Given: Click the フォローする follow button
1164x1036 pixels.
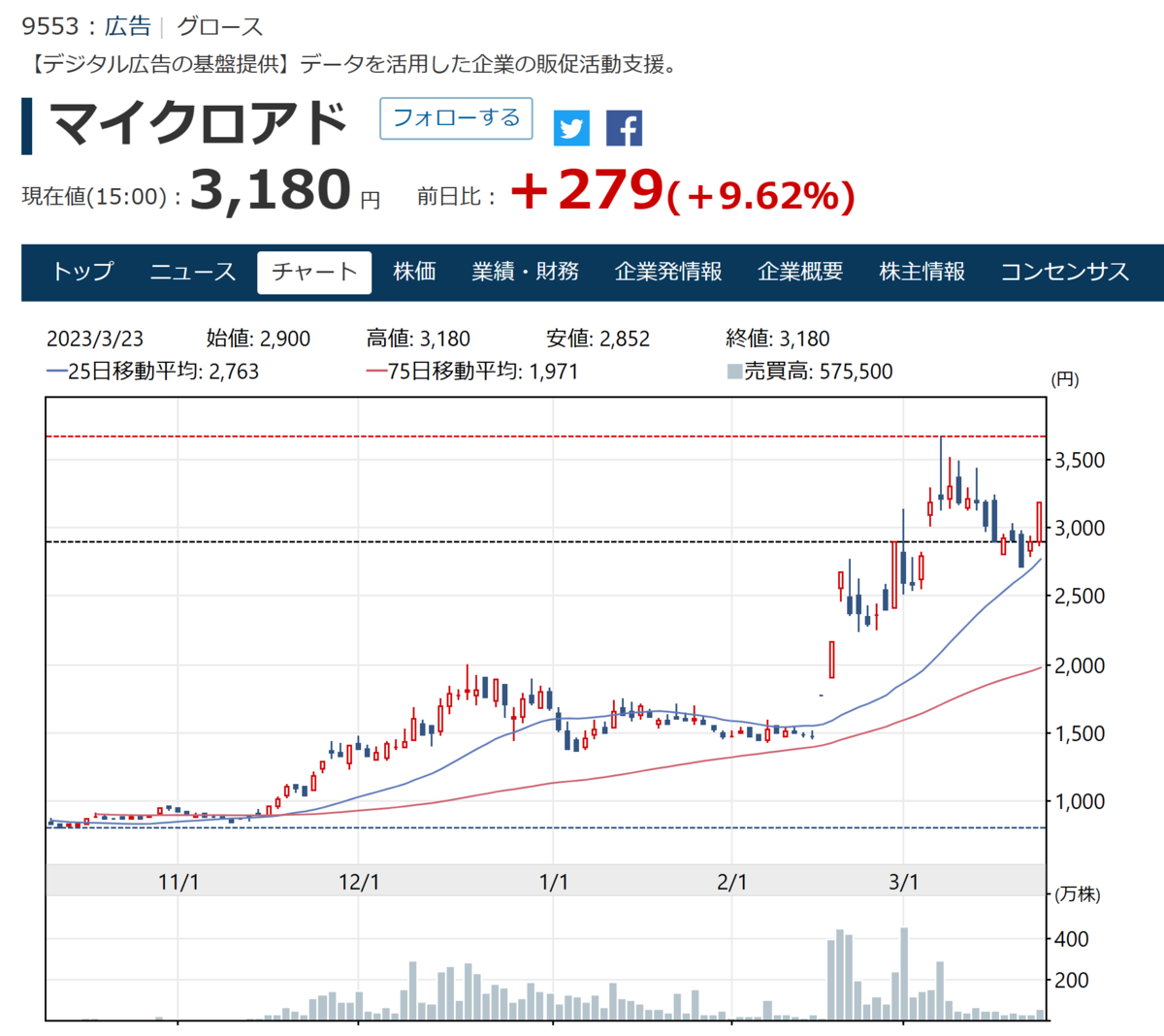Looking at the screenshot, I should (x=456, y=118).
